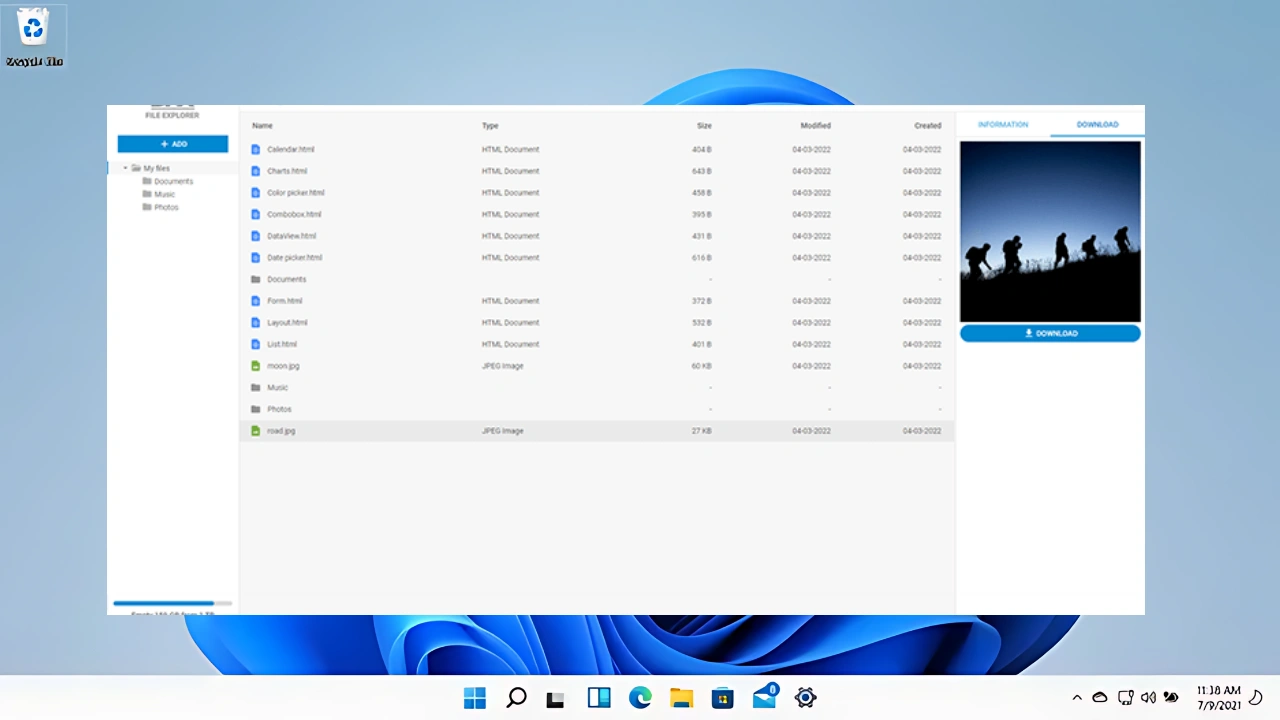Click the Photos folder icon in file list
1280x720 pixels.
256,409
